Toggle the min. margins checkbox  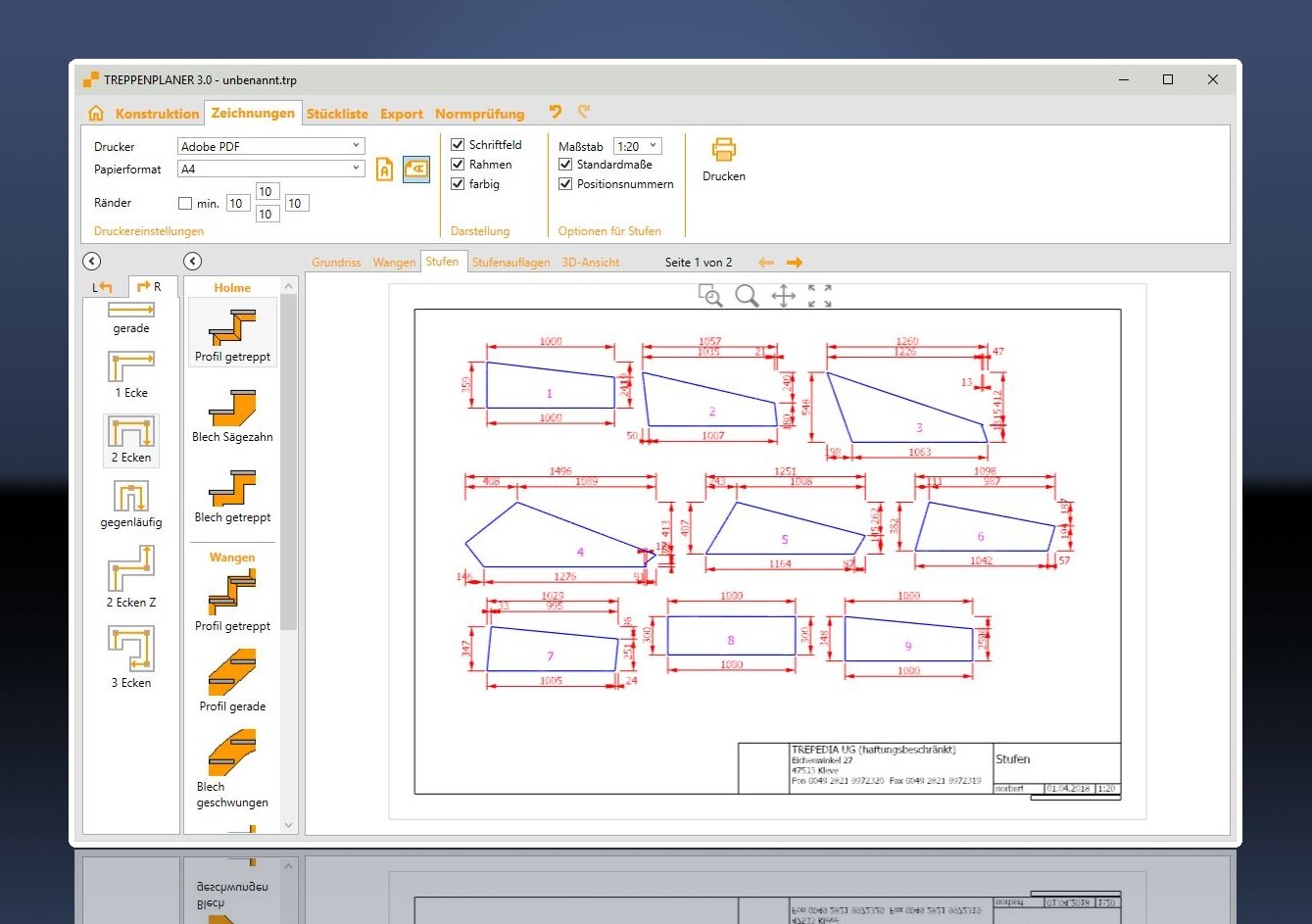(185, 204)
